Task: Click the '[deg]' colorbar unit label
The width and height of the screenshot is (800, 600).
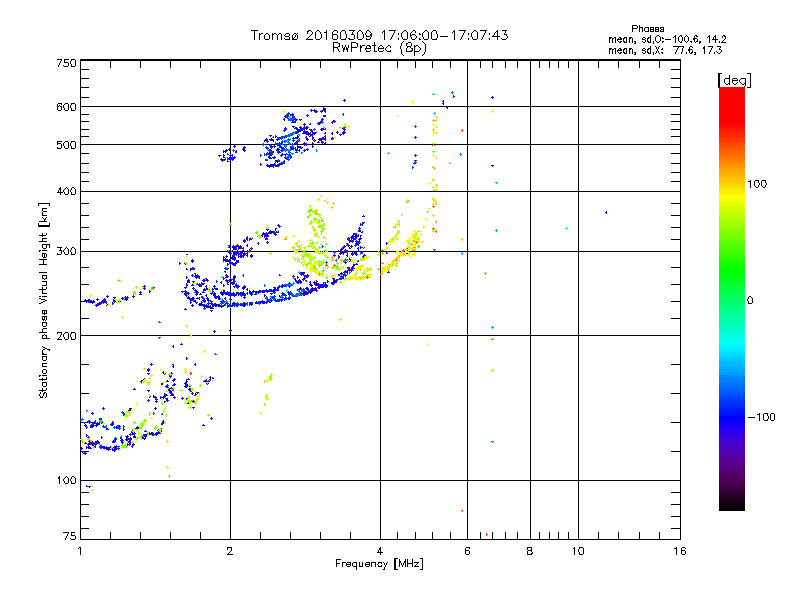Action: [x=734, y=80]
